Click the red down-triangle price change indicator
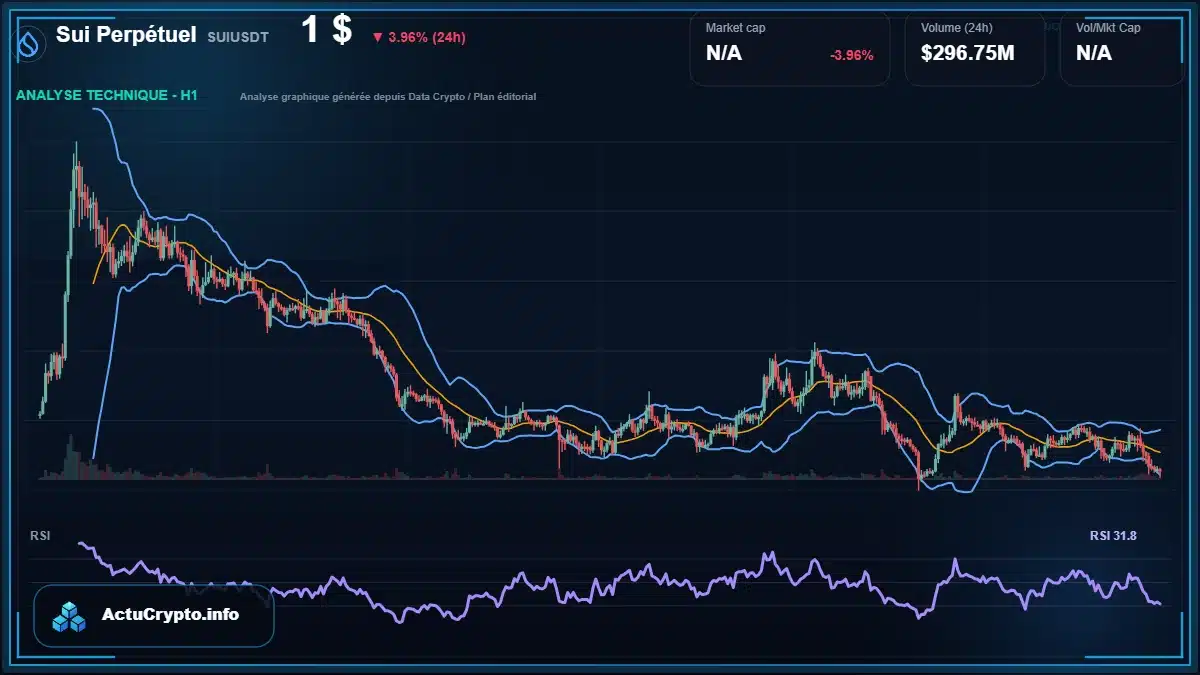This screenshot has height=675, width=1200. pos(377,38)
